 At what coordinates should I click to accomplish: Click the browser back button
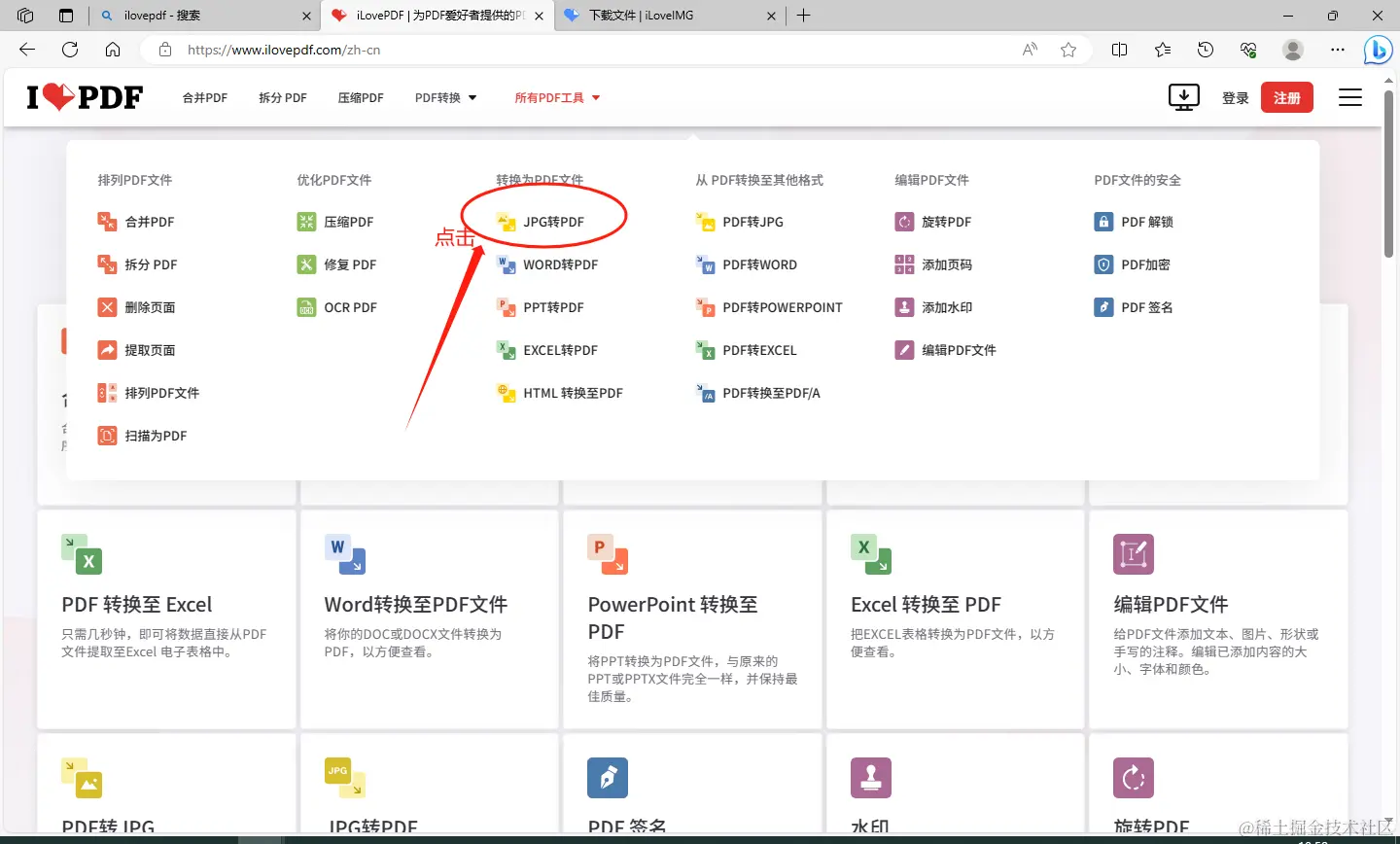pyautogui.click(x=27, y=50)
